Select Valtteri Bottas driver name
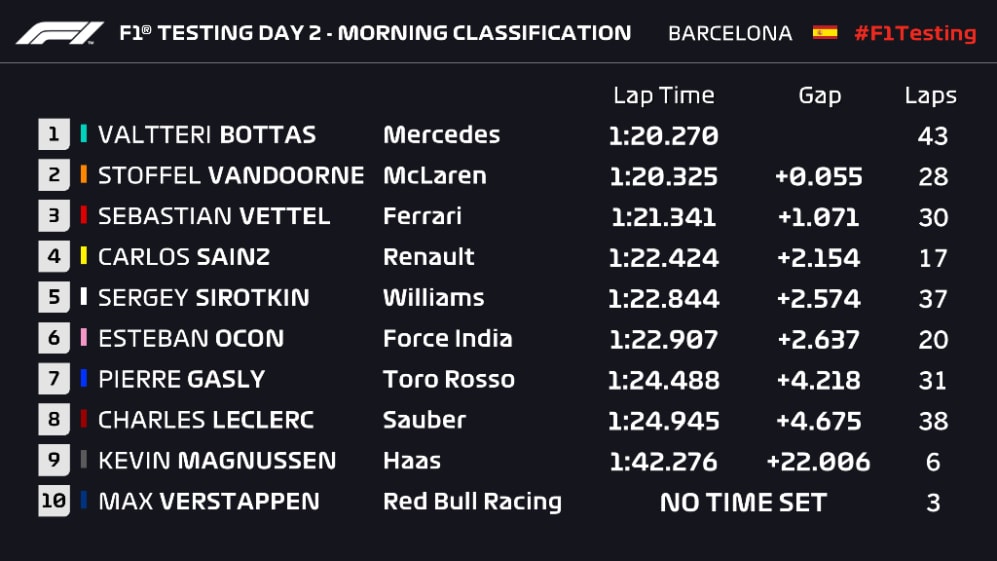Image resolution: width=997 pixels, height=561 pixels. tap(207, 134)
